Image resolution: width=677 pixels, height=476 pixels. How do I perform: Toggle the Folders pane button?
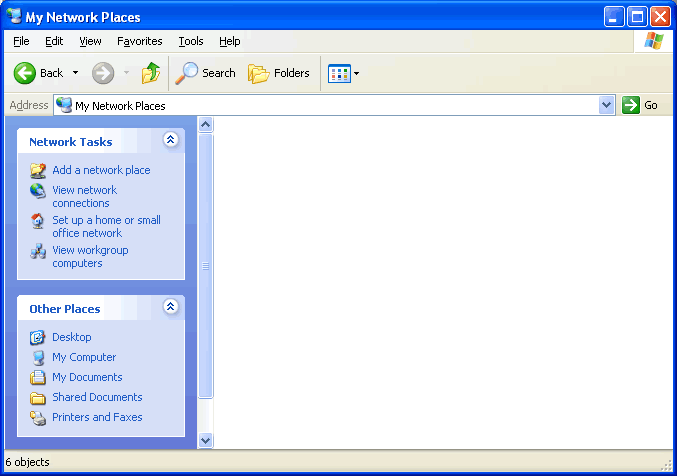279,73
